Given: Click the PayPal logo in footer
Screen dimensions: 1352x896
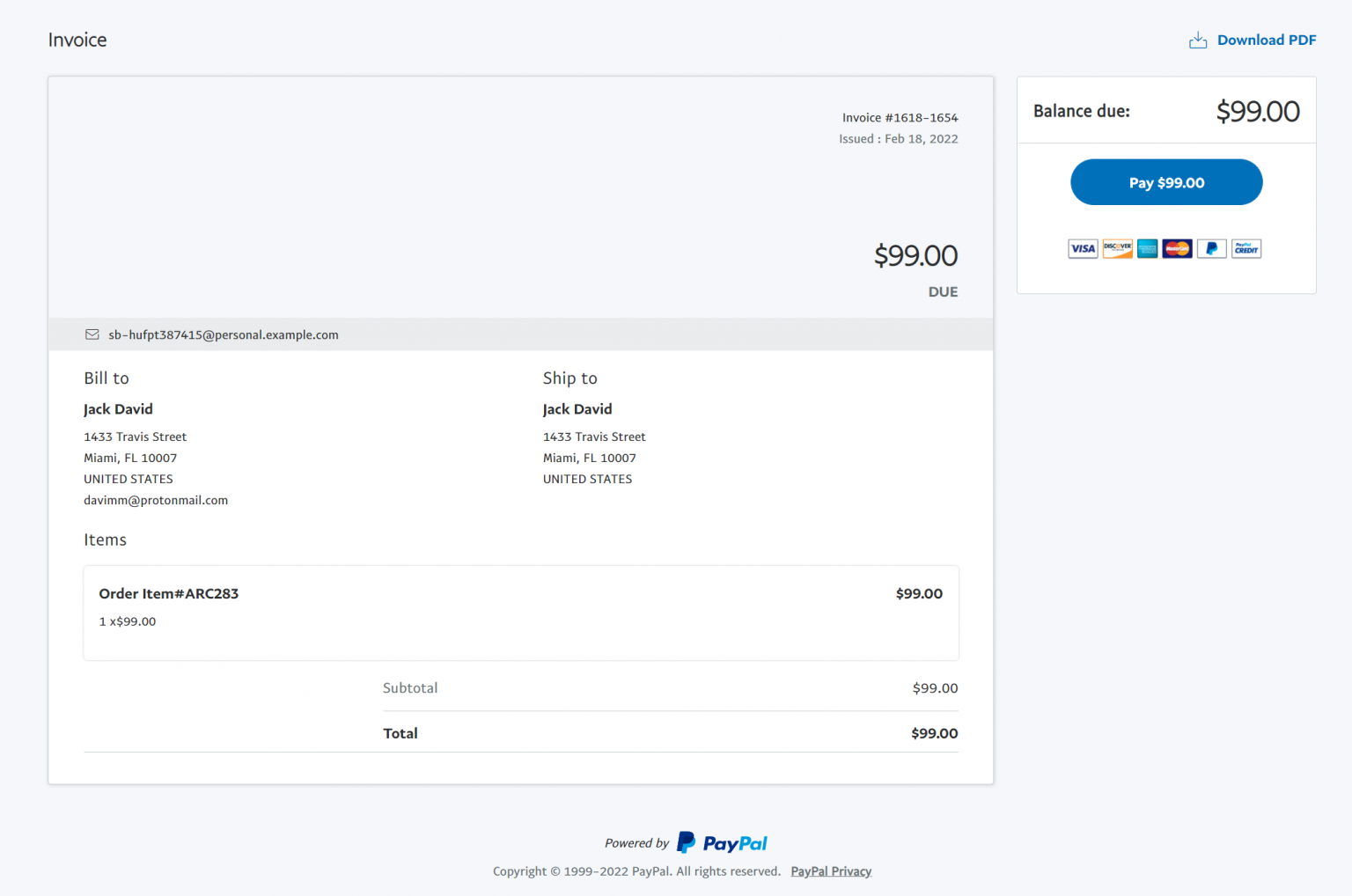Looking at the screenshot, I should [722, 843].
